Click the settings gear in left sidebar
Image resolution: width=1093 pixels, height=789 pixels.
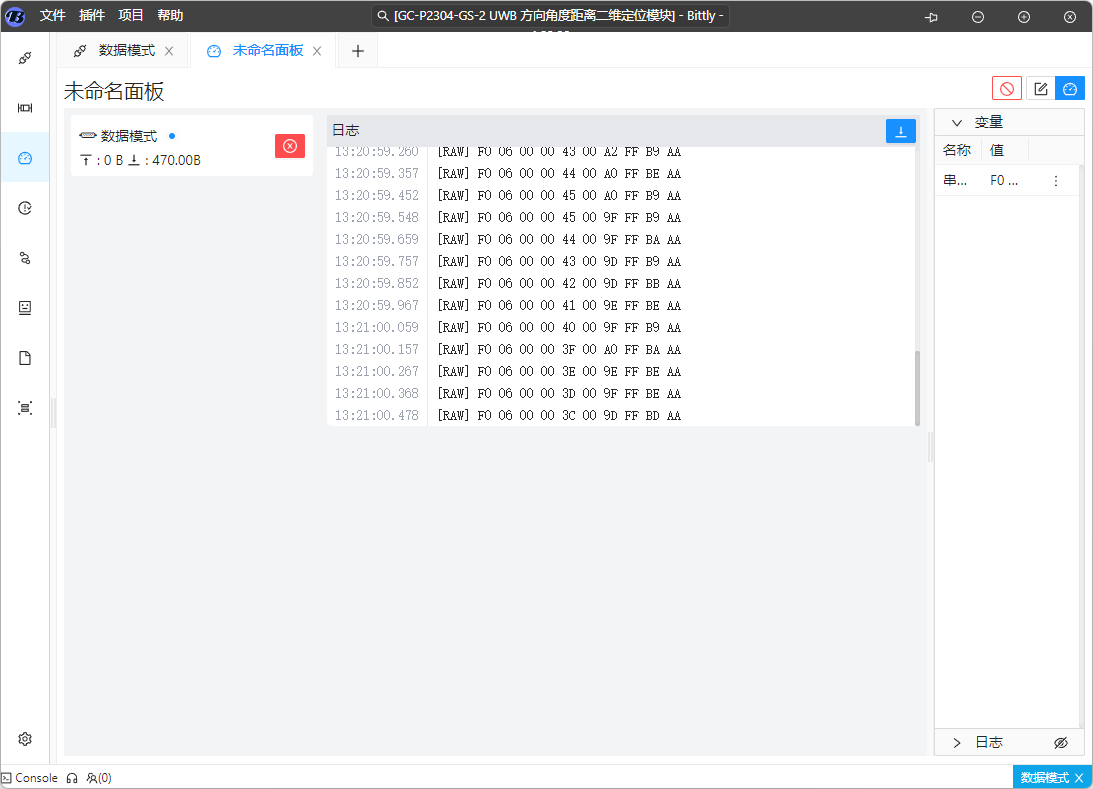tap(25, 739)
